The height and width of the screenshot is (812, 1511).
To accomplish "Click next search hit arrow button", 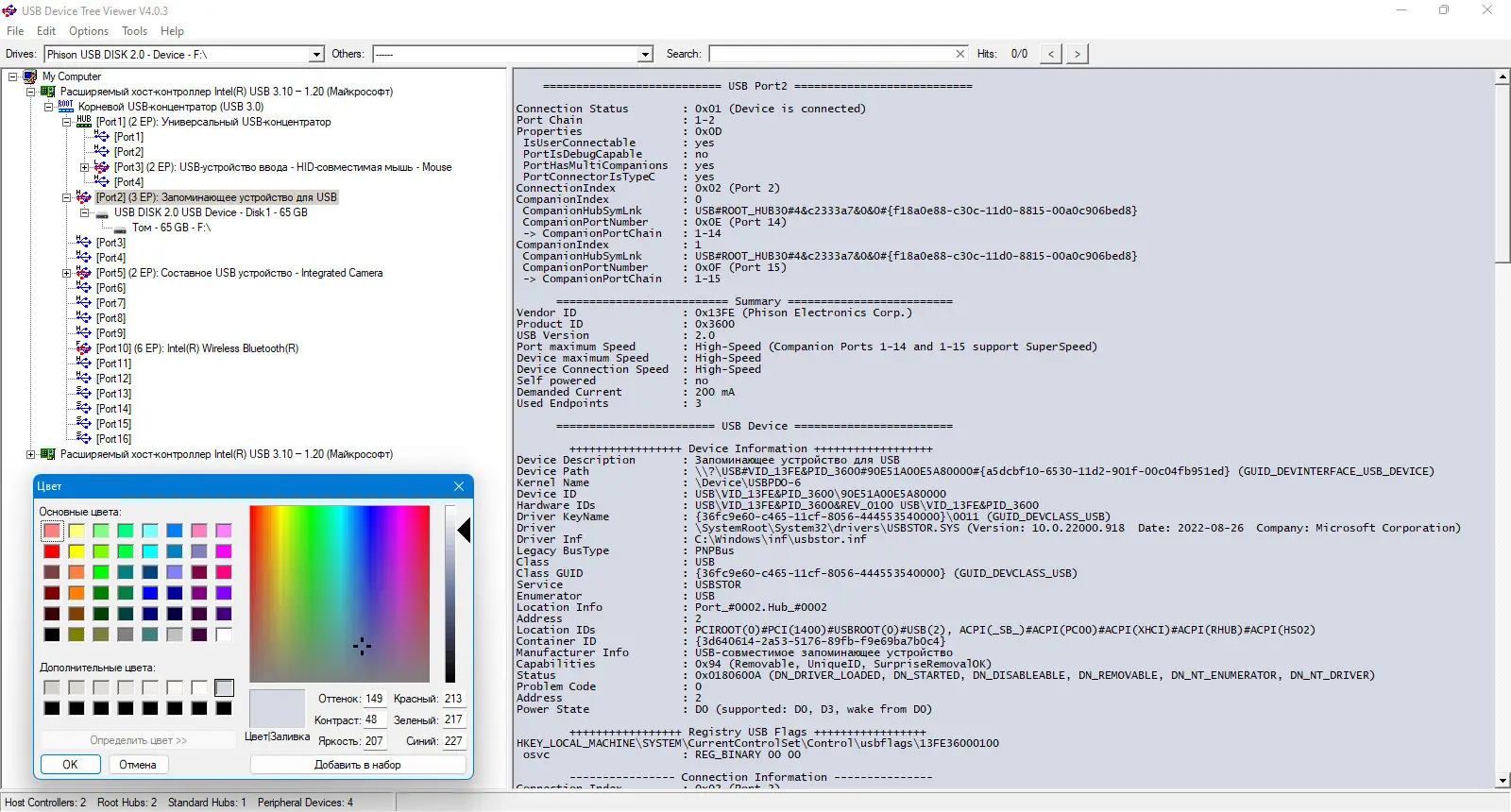I will (1077, 54).
